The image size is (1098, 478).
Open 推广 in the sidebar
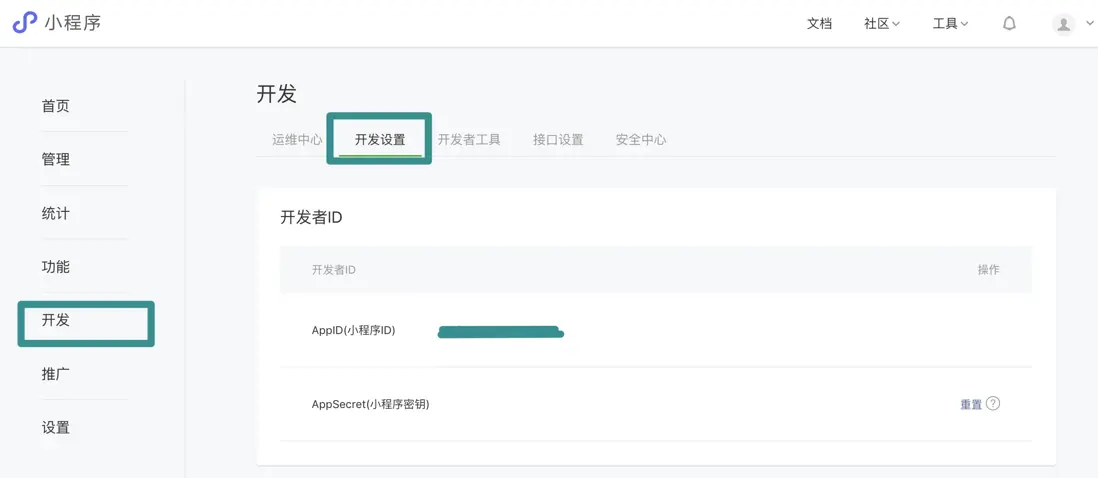(x=56, y=374)
